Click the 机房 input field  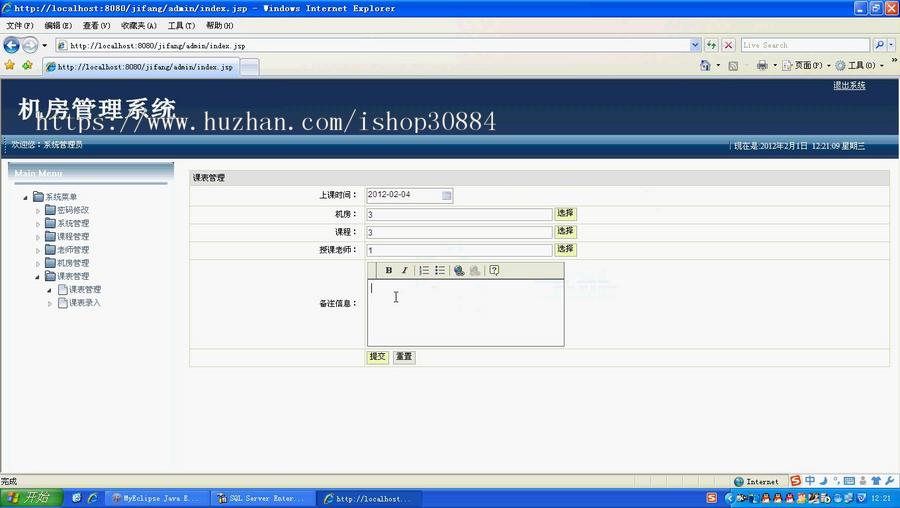459,215
